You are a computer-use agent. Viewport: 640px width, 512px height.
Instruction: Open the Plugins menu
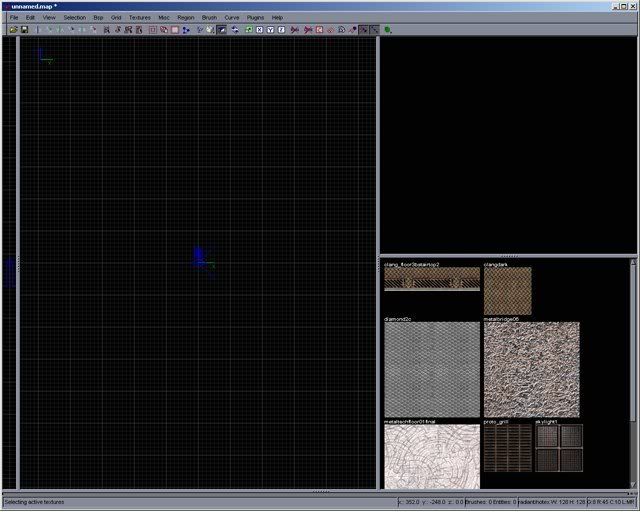(255, 18)
